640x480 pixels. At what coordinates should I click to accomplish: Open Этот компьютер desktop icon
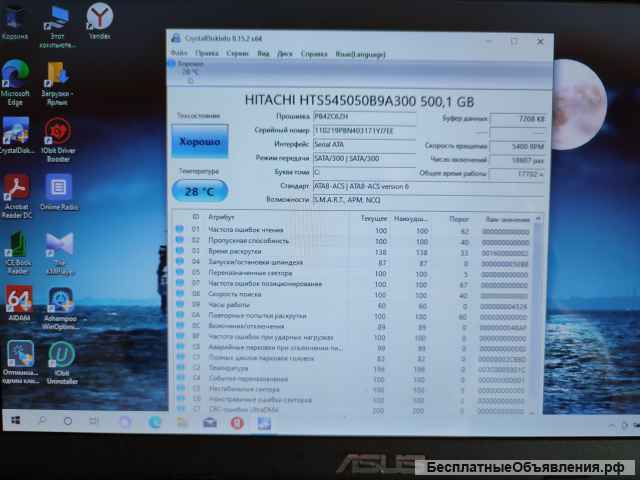(x=57, y=25)
